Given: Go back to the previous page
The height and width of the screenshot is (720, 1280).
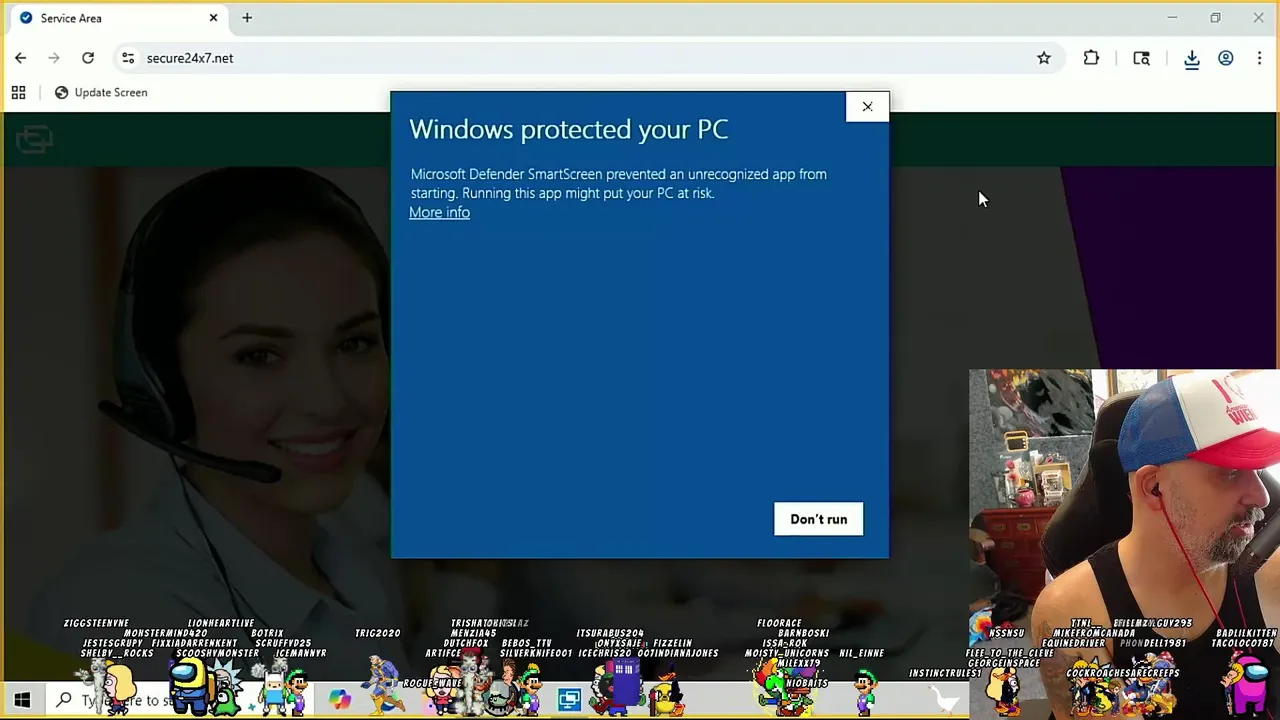Looking at the screenshot, I should point(20,58).
